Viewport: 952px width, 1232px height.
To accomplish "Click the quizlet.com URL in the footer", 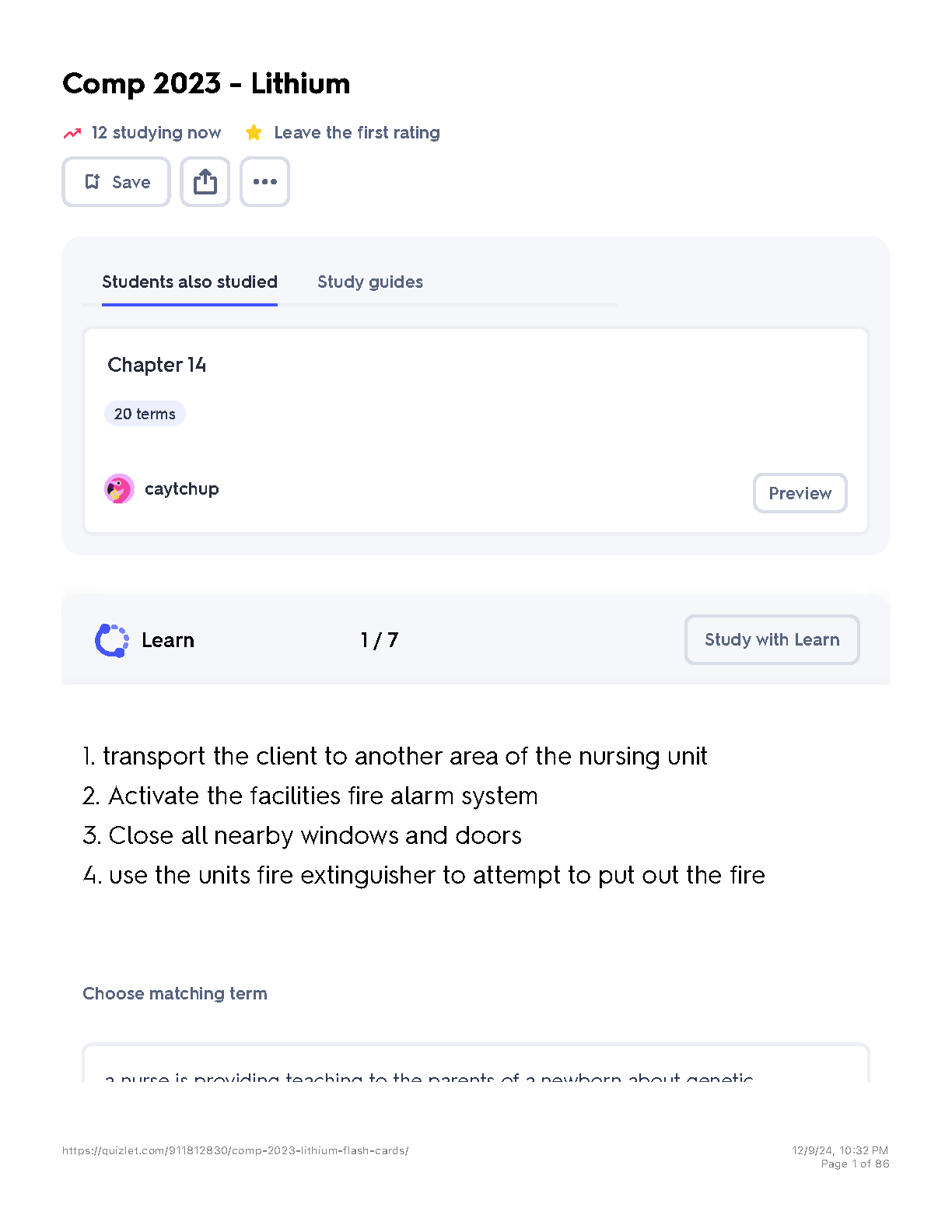I will [x=236, y=1150].
